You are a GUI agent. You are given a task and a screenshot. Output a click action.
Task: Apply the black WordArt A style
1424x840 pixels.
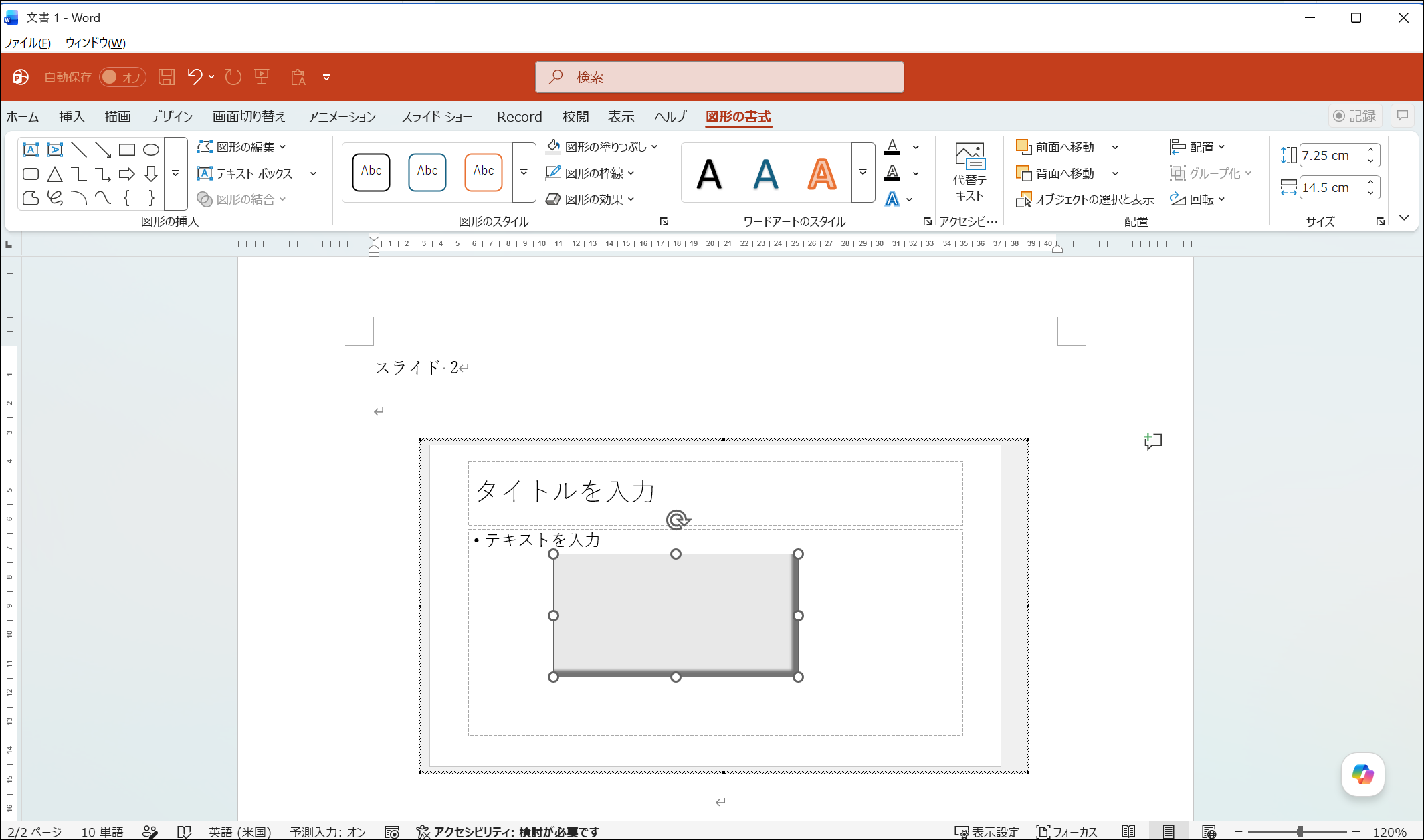709,174
